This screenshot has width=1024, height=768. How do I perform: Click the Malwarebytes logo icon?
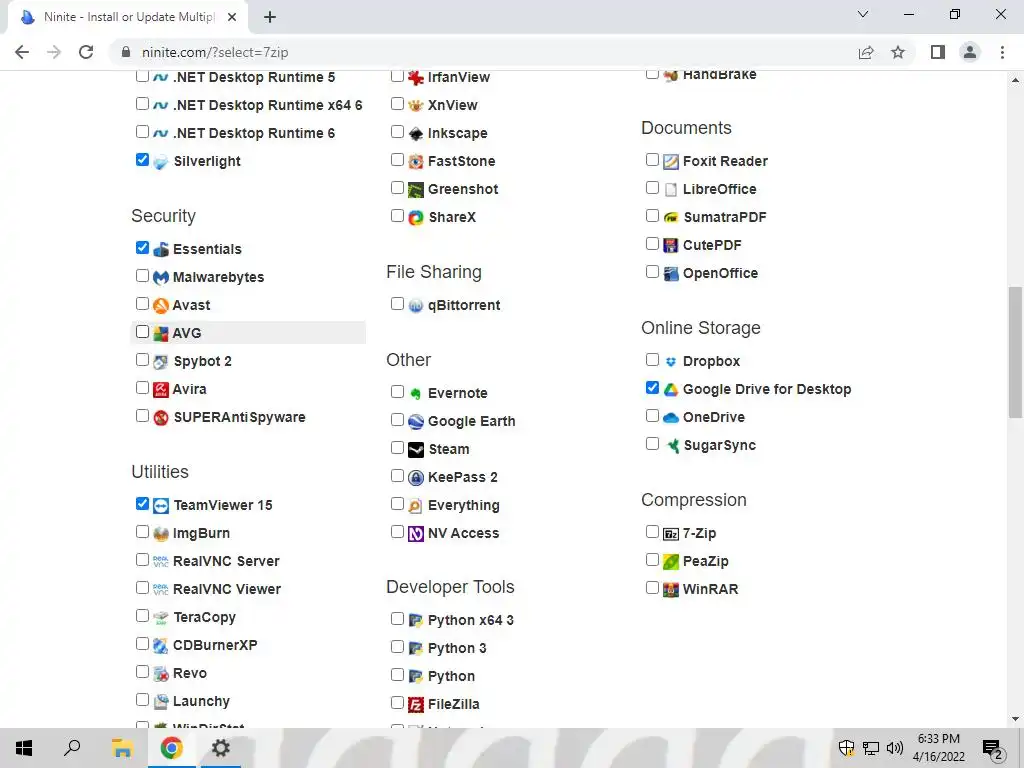(x=161, y=278)
